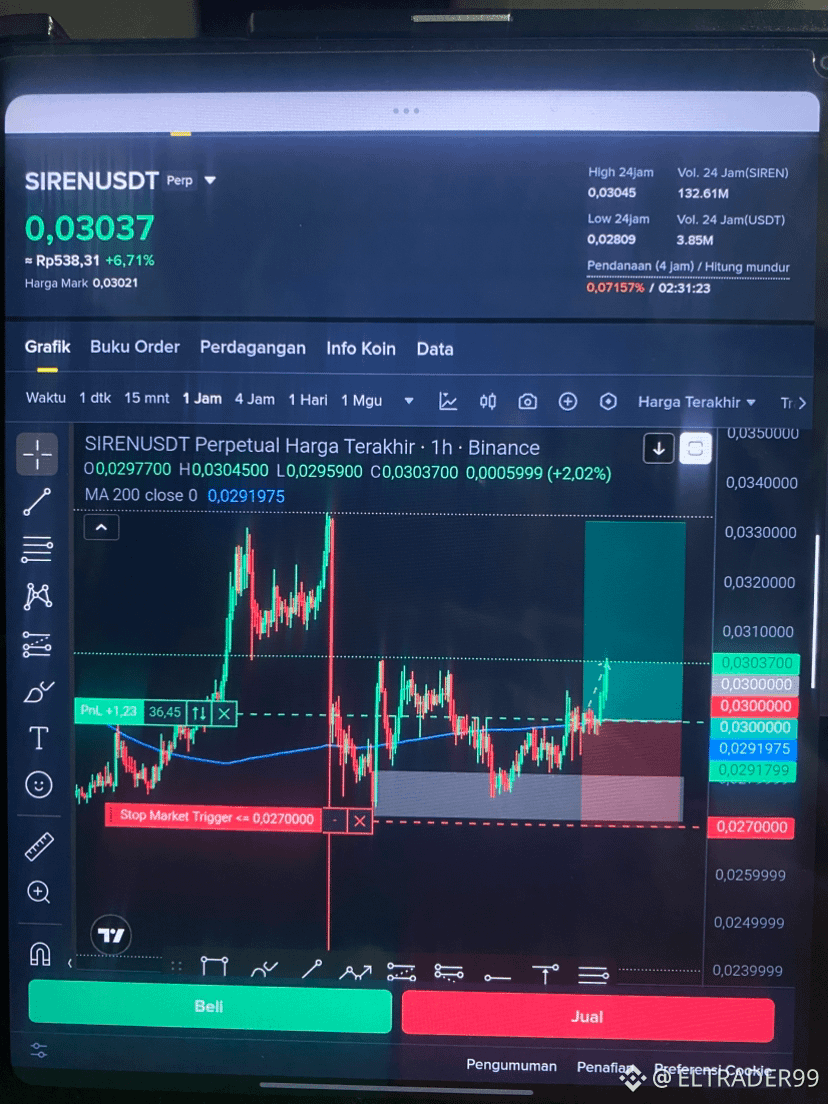Open chart settings hexagon icon
828x1104 pixels.
pos(608,401)
